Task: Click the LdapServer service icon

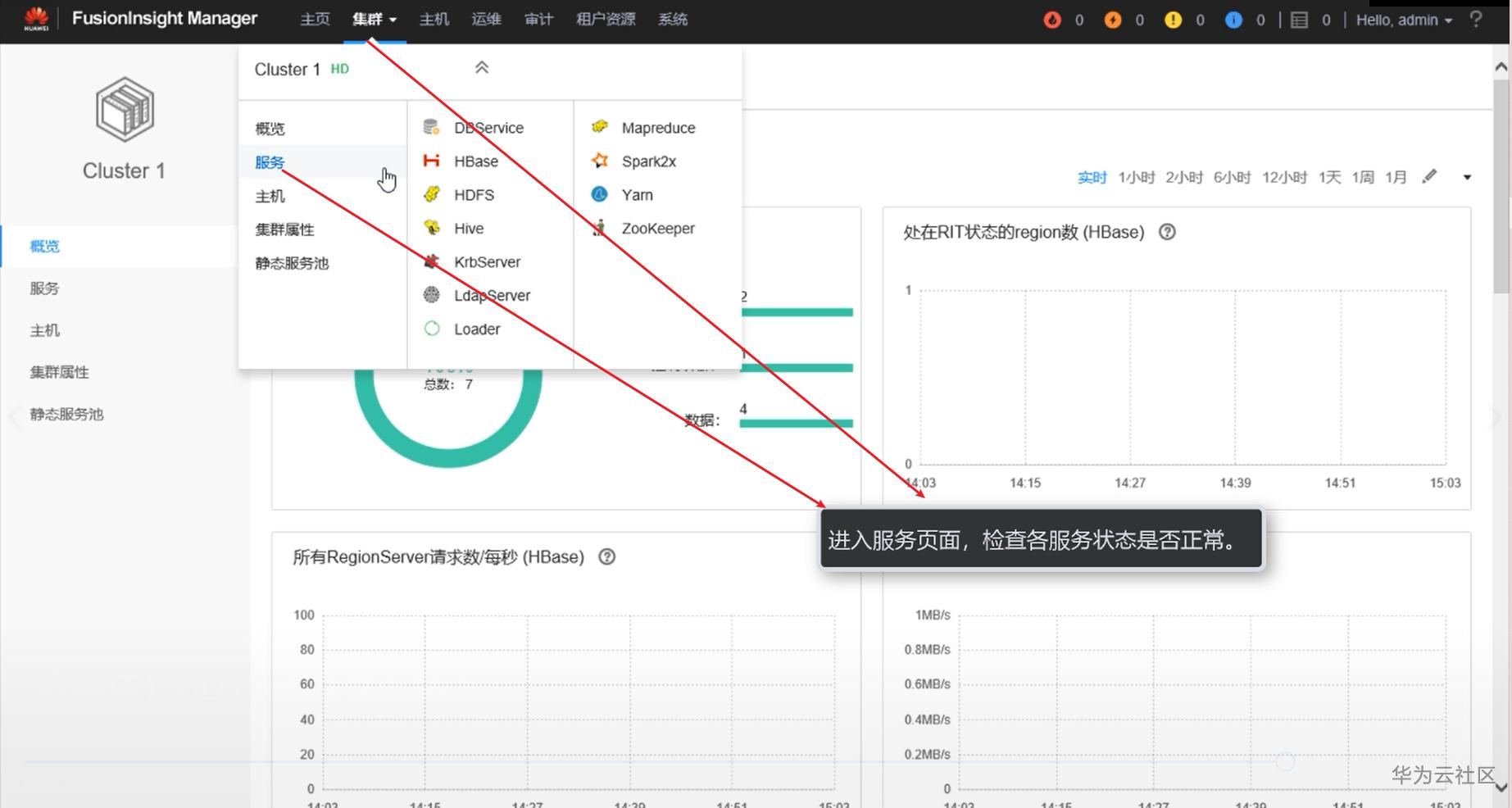Action: pyautogui.click(x=432, y=295)
